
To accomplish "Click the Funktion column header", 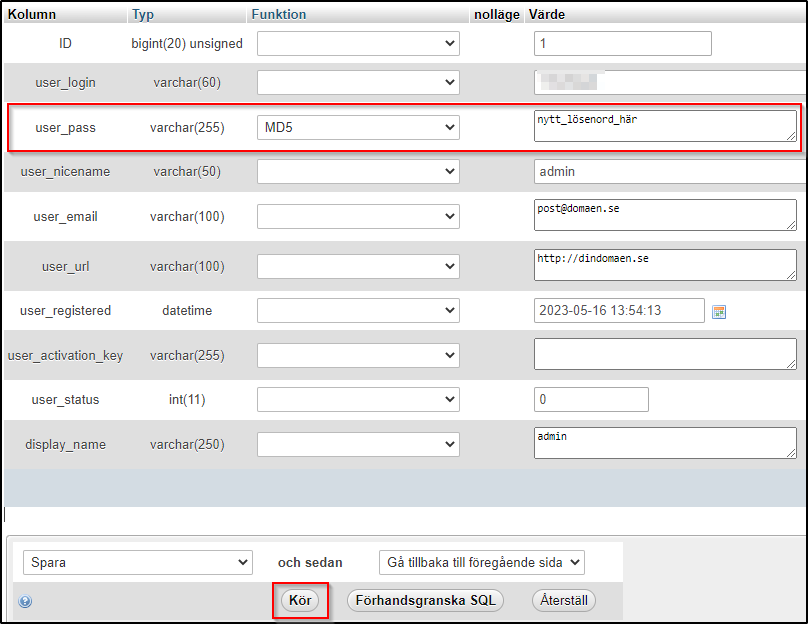I will pyautogui.click(x=279, y=15).
